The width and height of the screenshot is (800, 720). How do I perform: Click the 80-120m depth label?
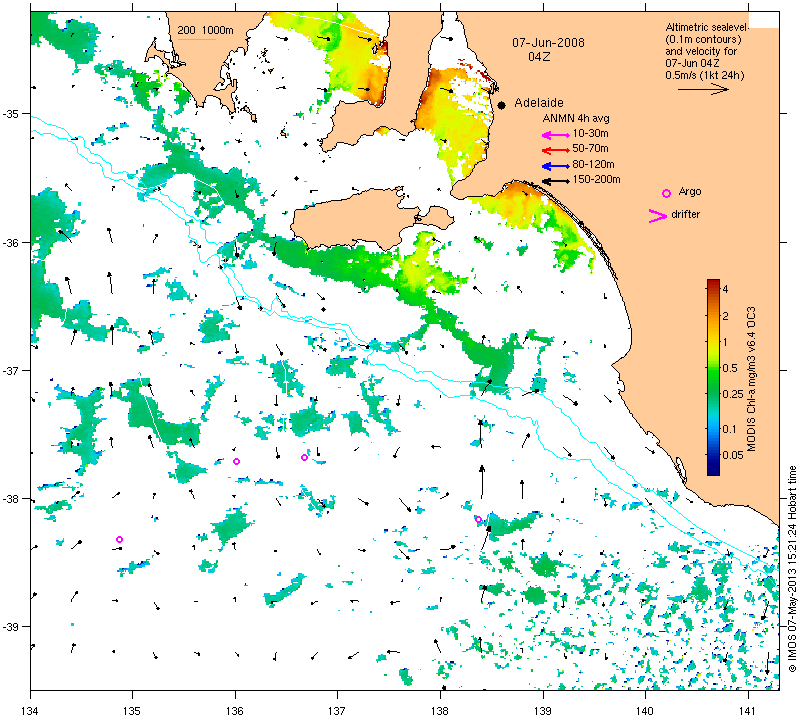point(593,164)
